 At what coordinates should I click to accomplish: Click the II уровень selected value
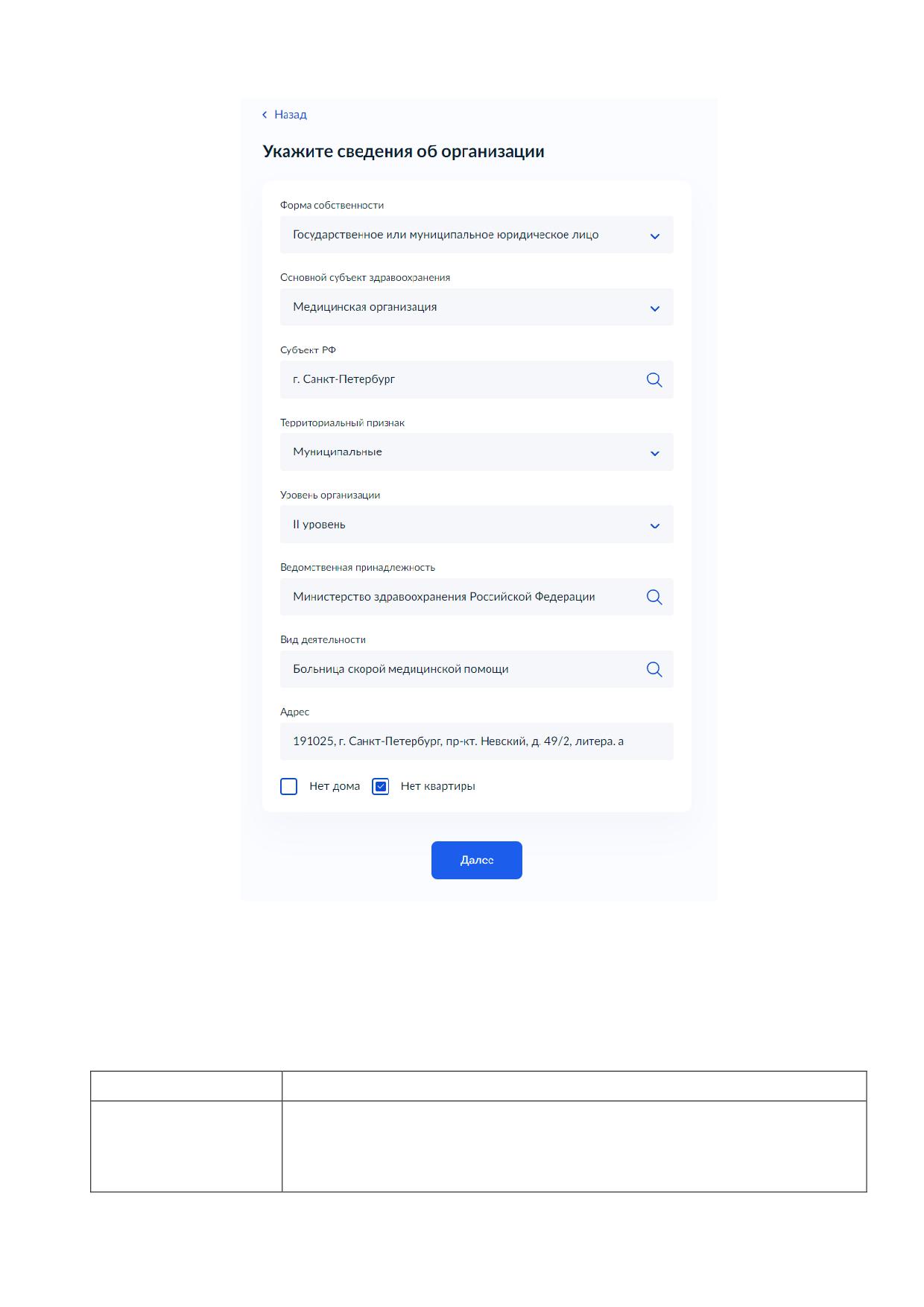pos(319,525)
